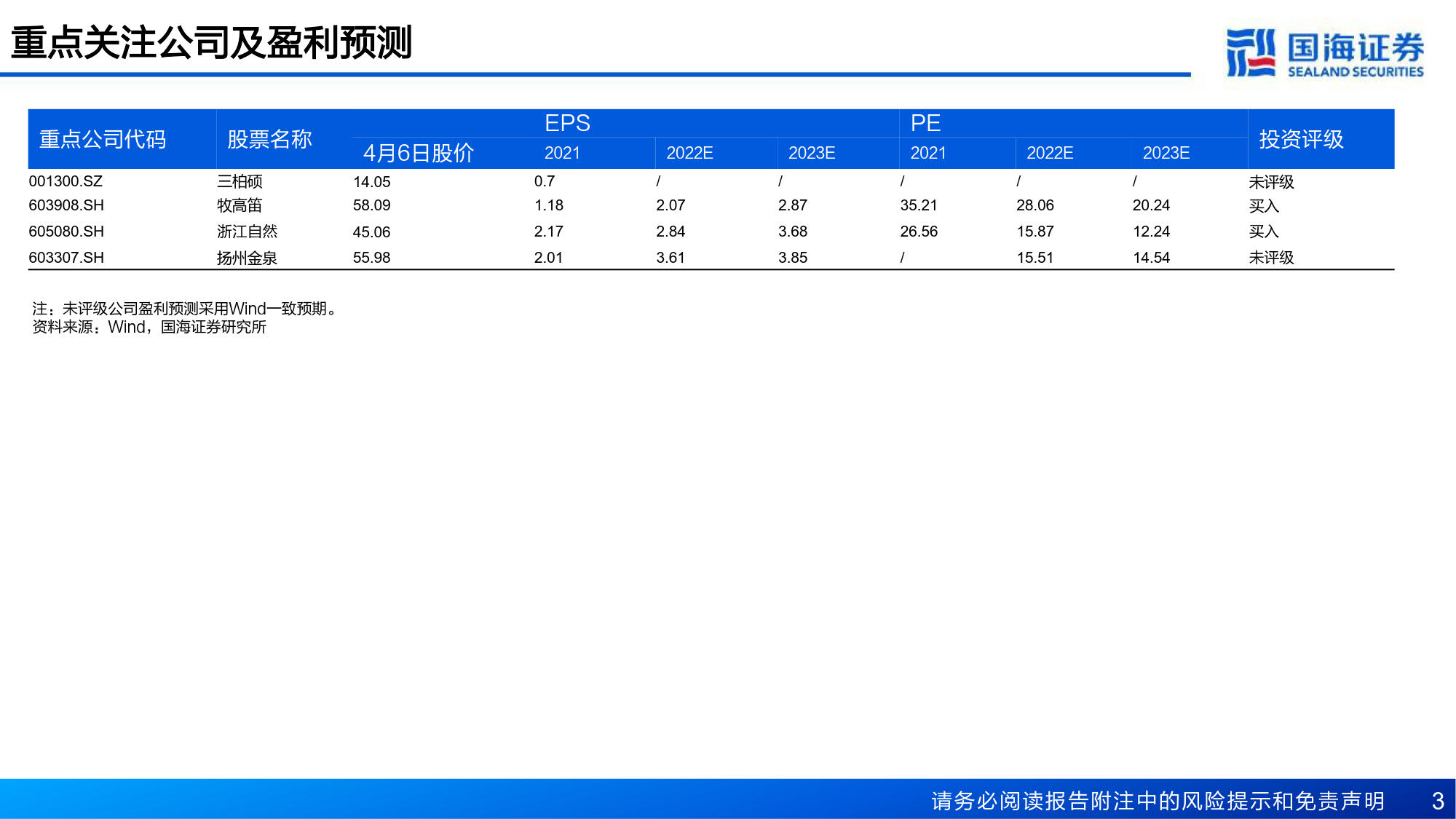
Task: Click the 股票名称 column header
Action: 269,139
